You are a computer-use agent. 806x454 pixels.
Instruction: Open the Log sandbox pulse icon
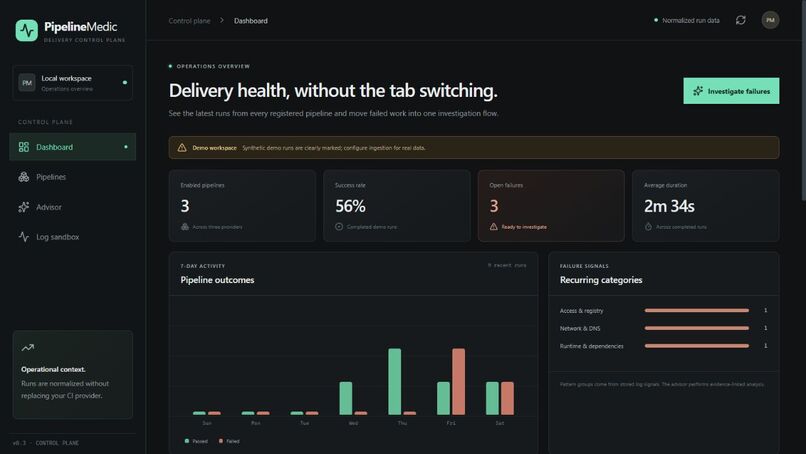[x=24, y=237]
